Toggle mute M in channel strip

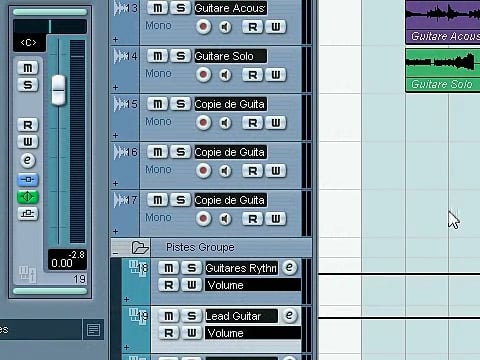(28, 68)
